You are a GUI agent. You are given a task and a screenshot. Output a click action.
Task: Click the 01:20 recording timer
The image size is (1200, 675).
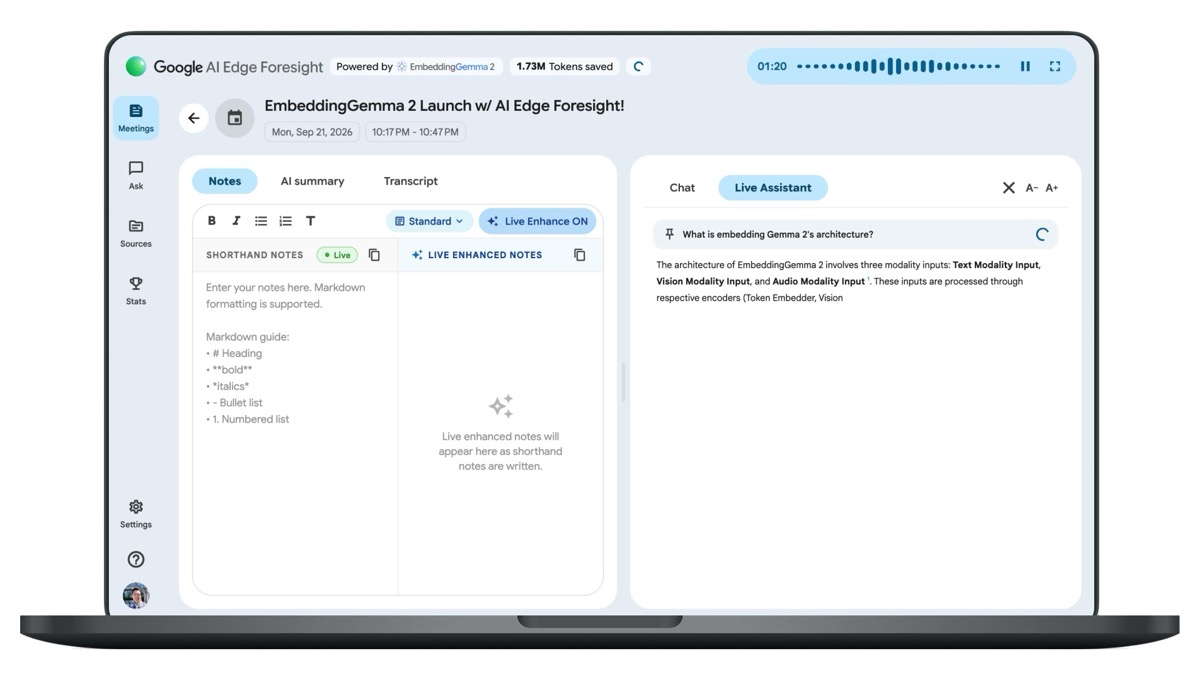point(772,67)
